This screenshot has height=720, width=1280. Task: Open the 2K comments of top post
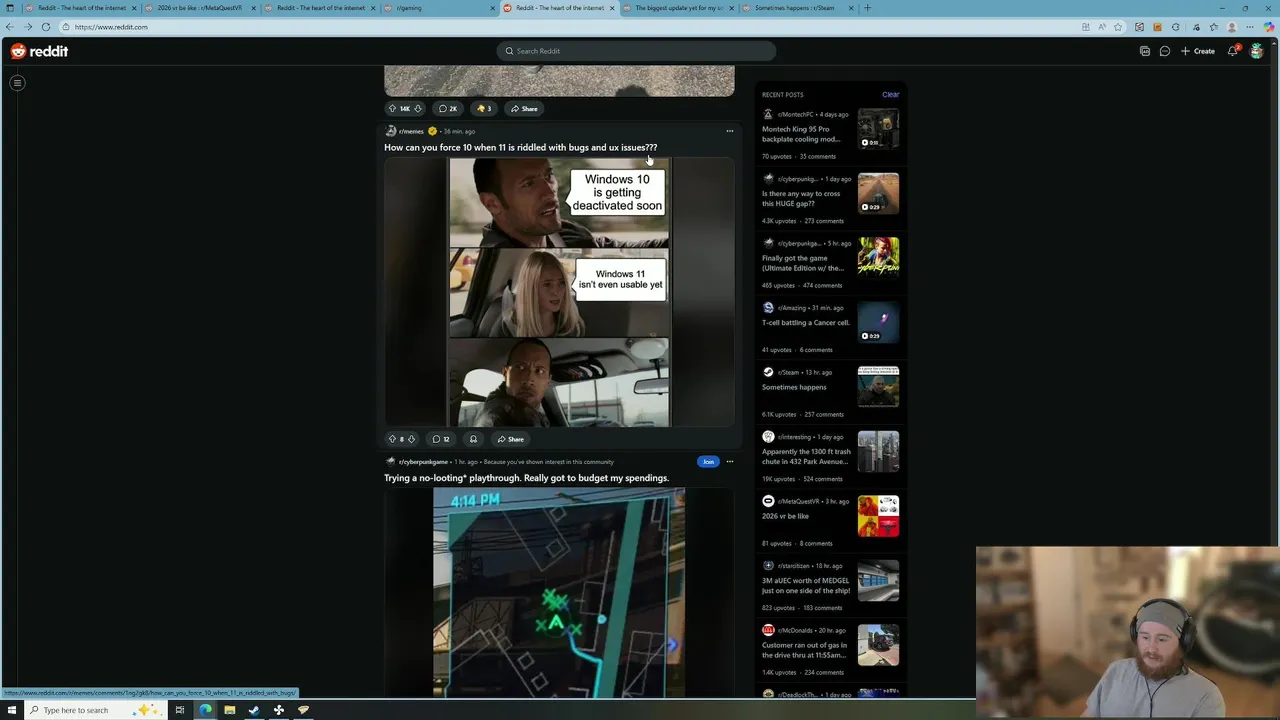click(448, 108)
